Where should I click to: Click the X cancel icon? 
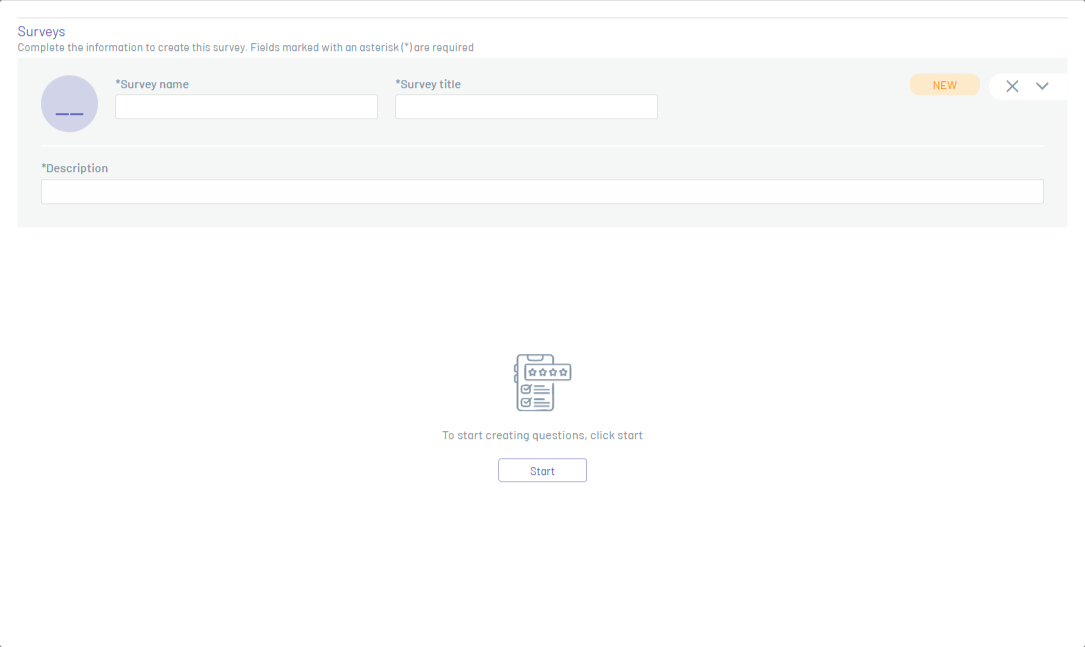1012,86
